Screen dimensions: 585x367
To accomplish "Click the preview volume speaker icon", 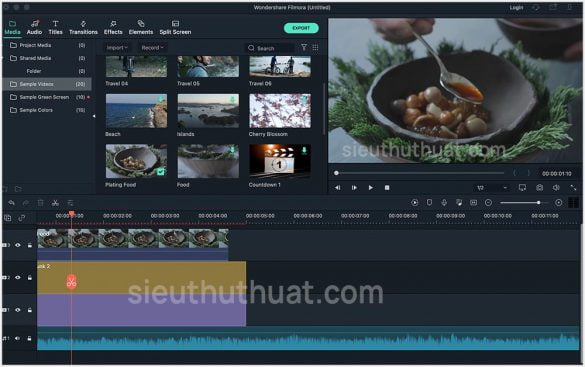I will click(556, 188).
